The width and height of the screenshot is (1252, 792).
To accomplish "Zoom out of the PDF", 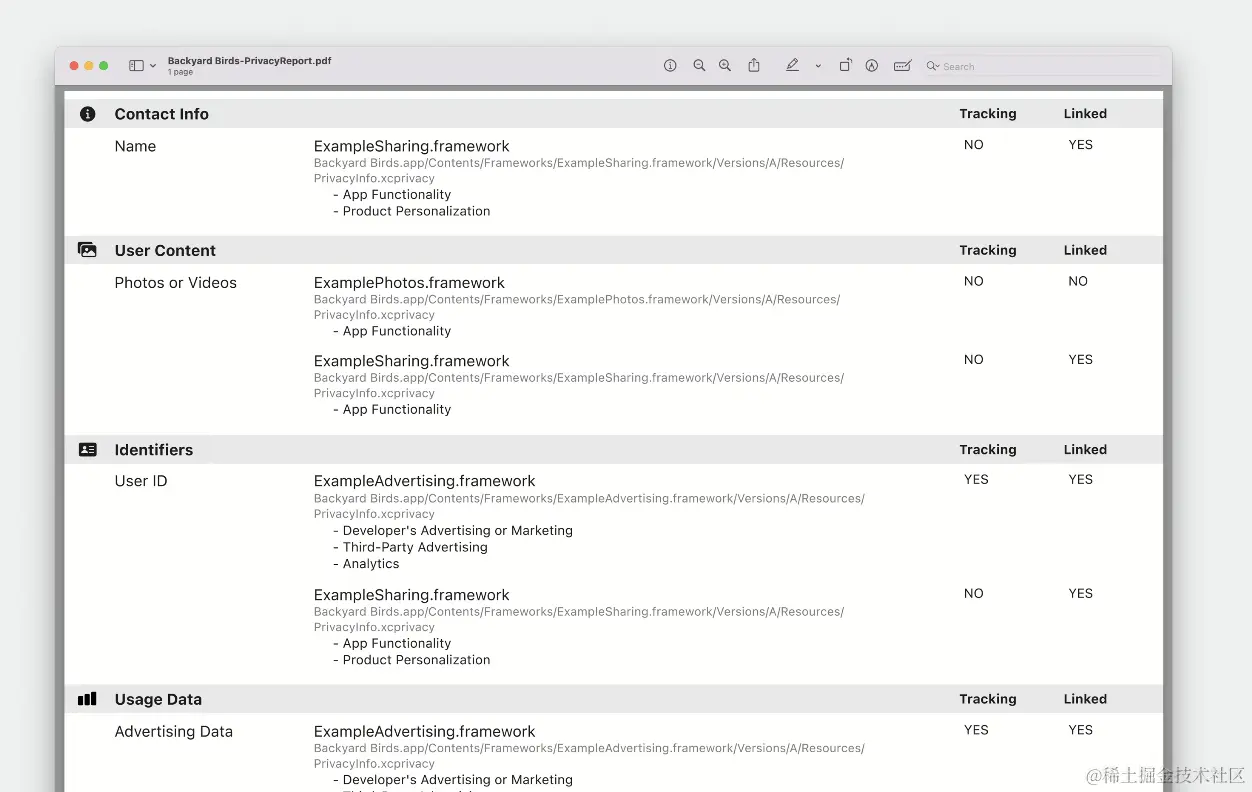I will click(x=699, y=66).
